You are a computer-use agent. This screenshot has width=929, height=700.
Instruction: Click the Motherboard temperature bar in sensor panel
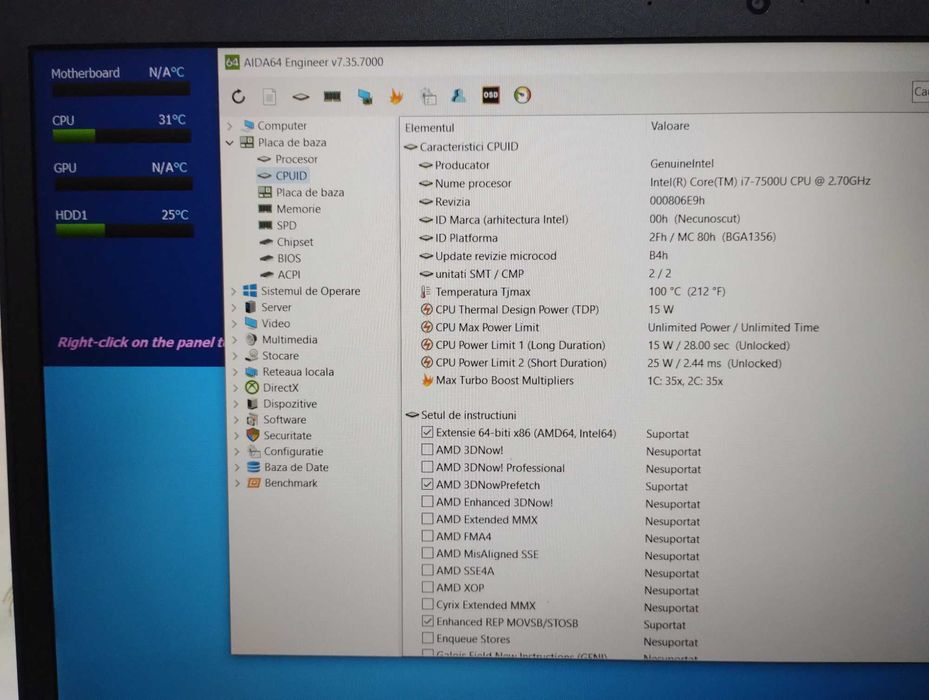tap(121, 89)
